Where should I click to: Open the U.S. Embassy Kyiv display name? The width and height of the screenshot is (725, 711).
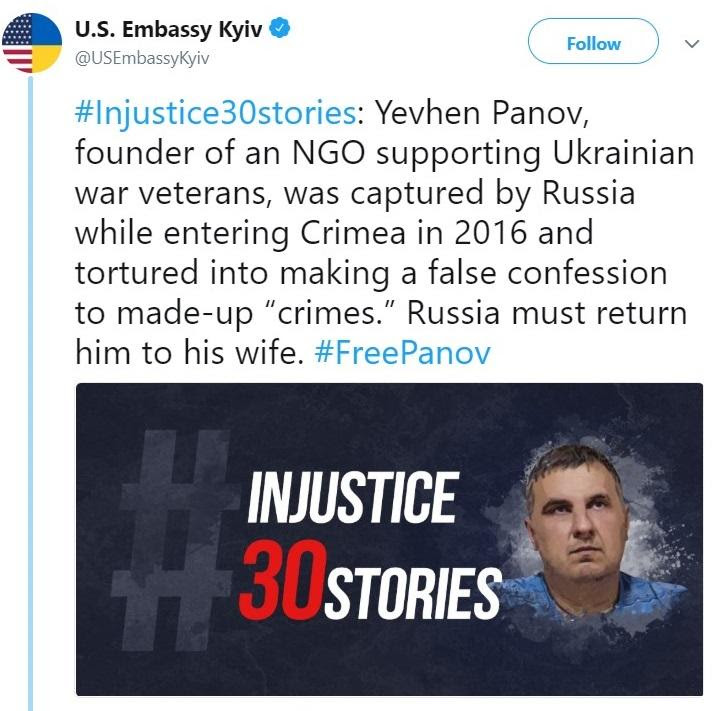click(x=169, y=29)
